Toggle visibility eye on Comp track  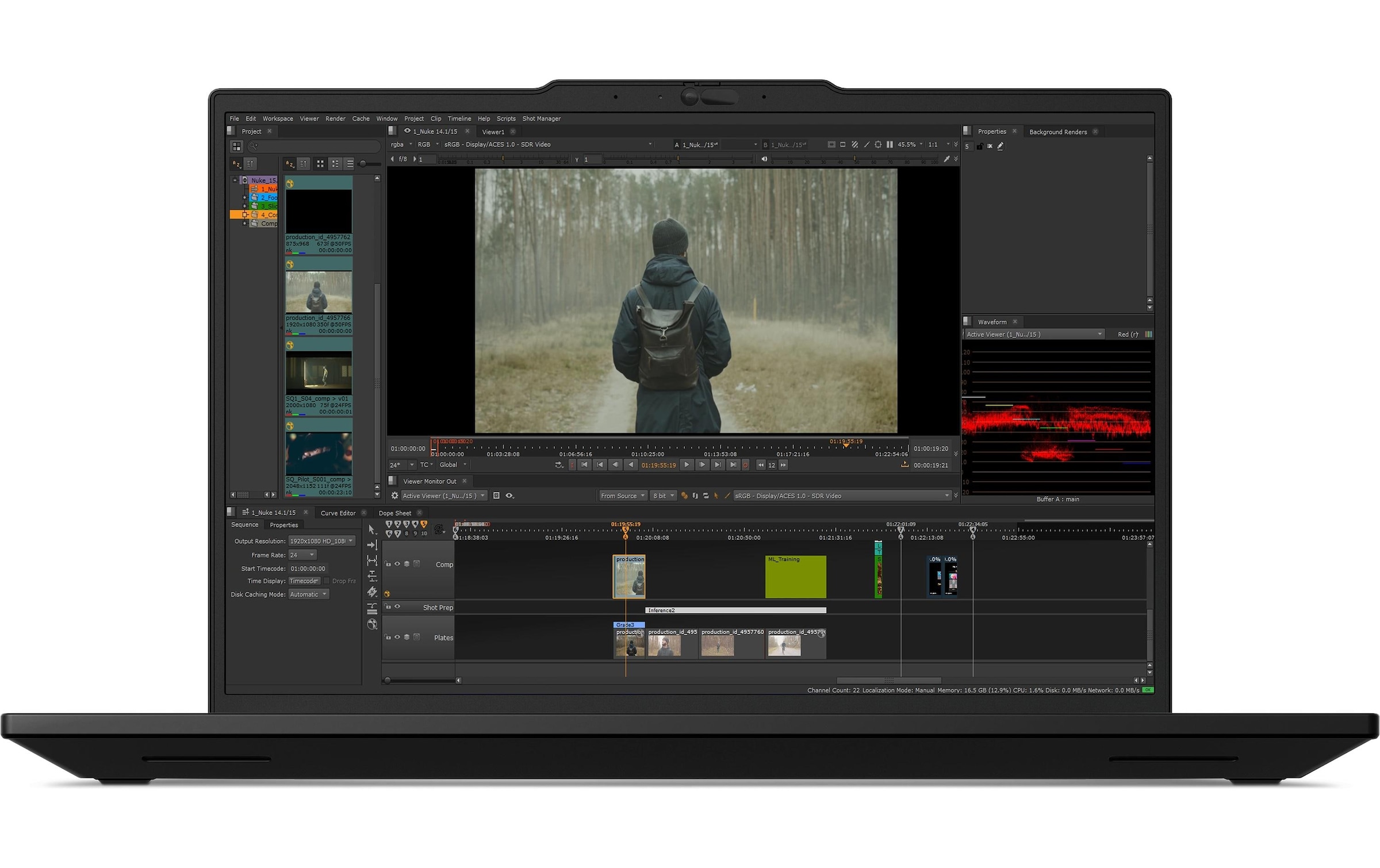[397, 564]
